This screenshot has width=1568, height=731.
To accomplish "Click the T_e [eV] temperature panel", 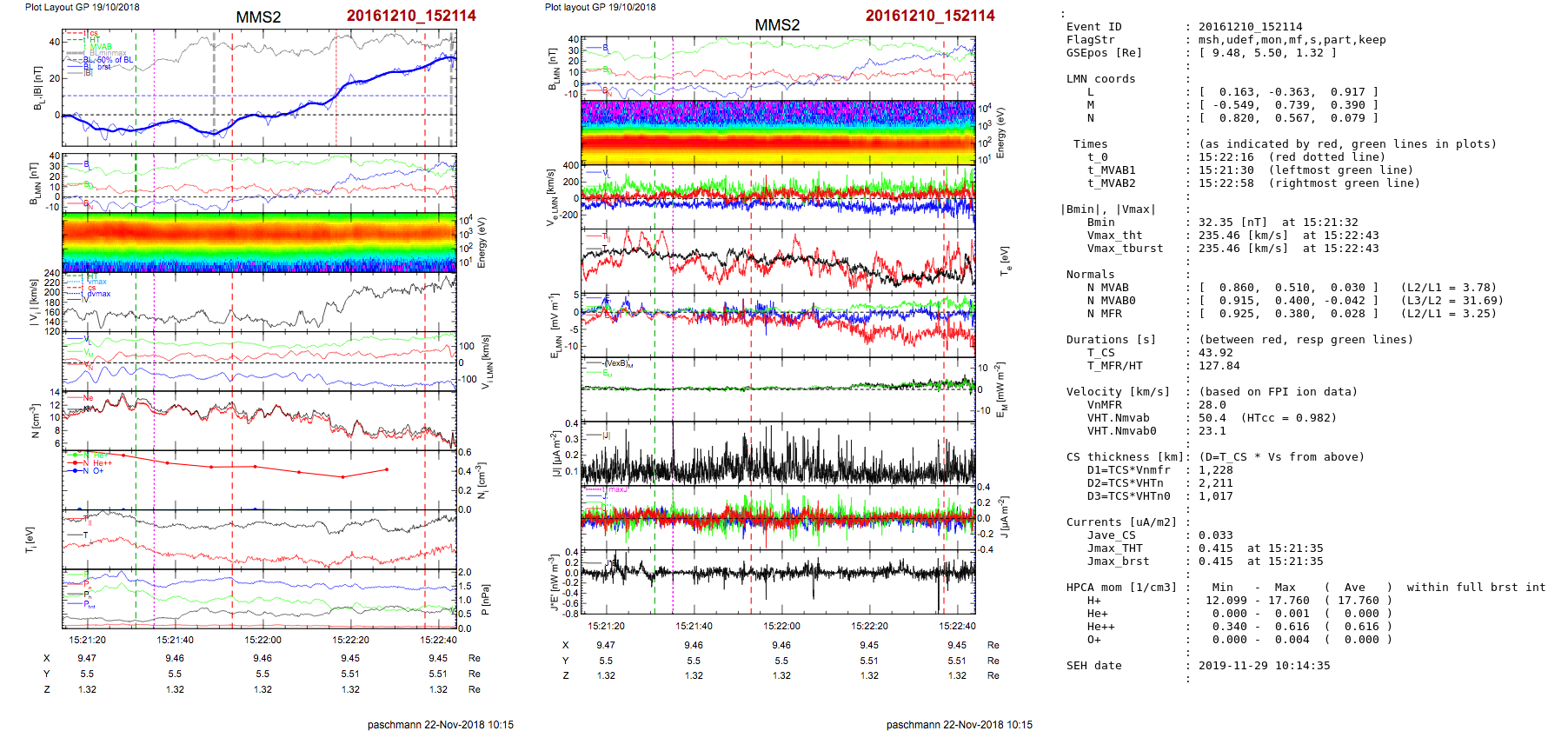I will (778, 261).
